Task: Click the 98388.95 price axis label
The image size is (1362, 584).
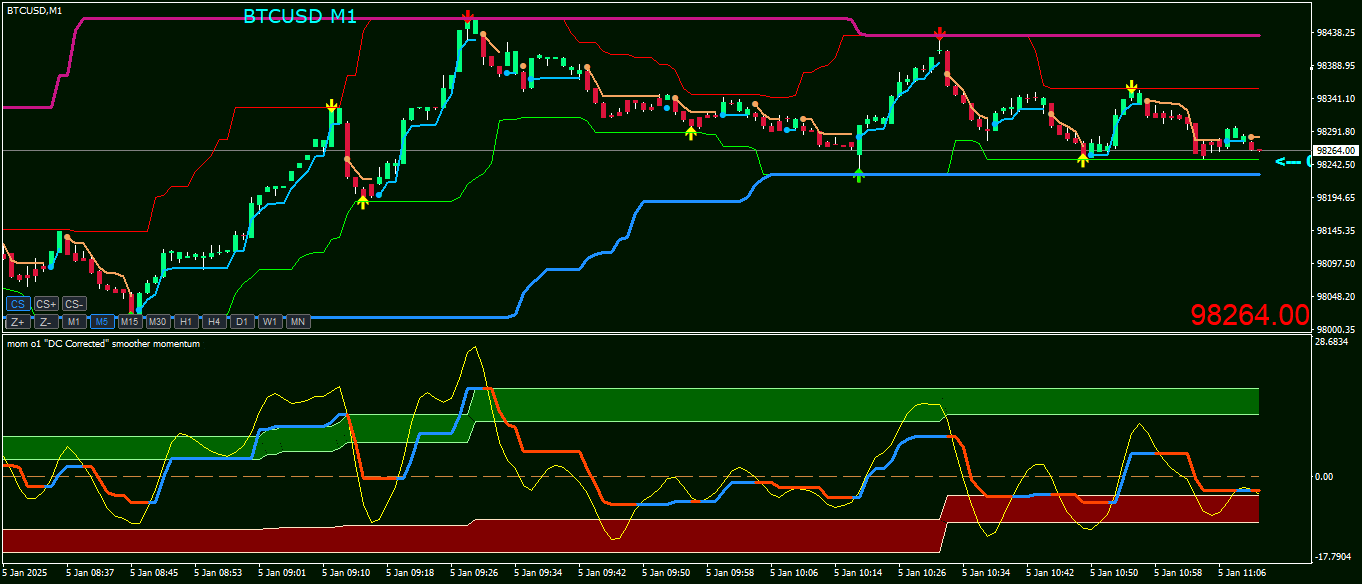Action: (x=1336, y=66)
